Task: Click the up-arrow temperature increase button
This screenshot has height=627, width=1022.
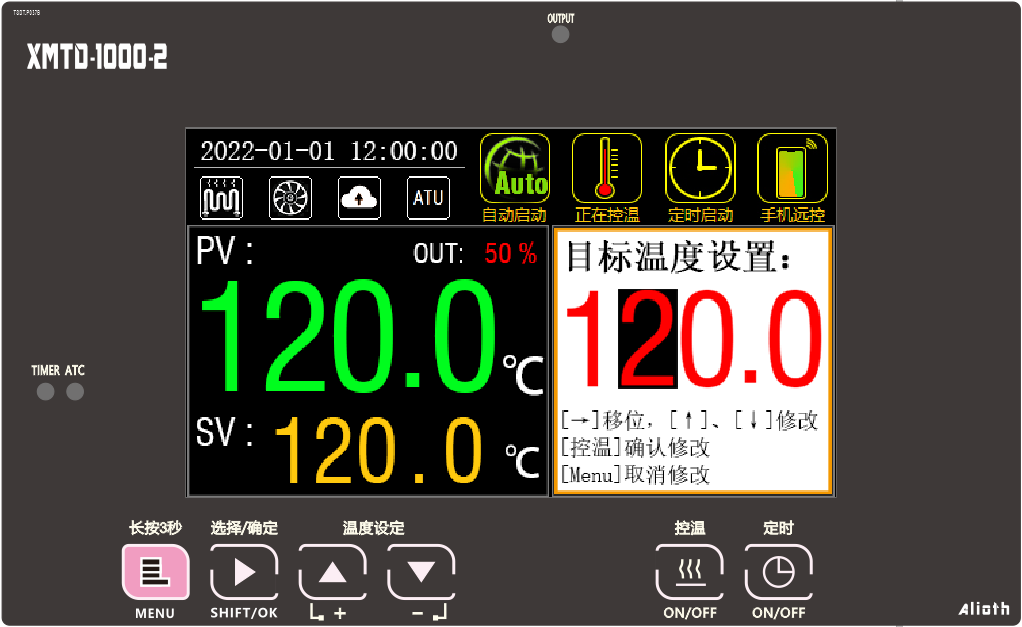Action: (332, 572)
